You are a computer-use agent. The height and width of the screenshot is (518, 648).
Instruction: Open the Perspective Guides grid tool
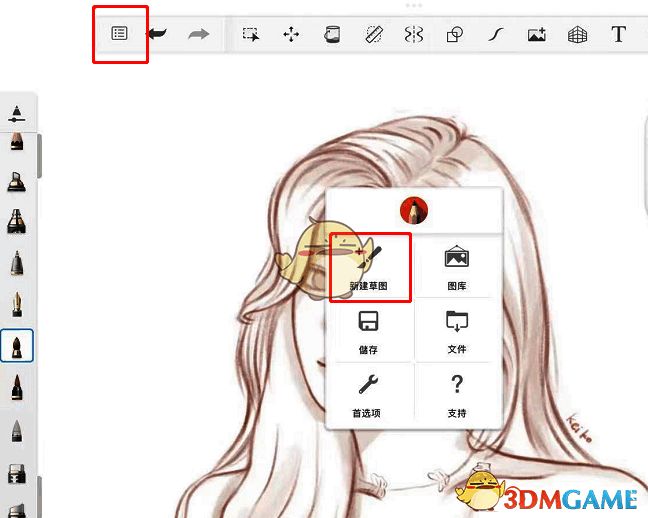coord(577,35)
